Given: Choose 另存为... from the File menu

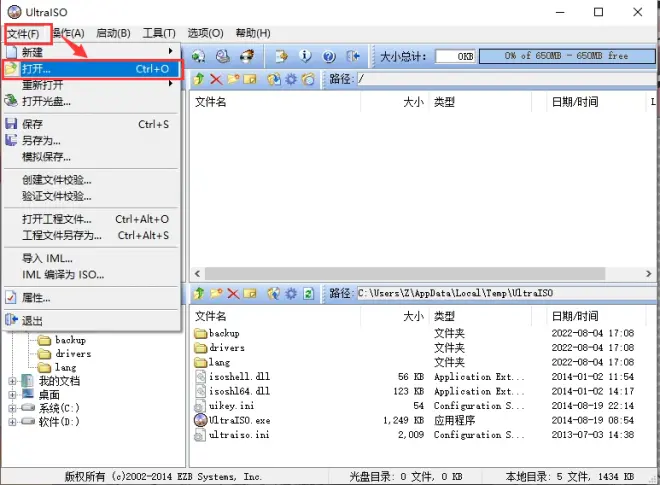Looking at the screenshot, I should coord(92,141).
